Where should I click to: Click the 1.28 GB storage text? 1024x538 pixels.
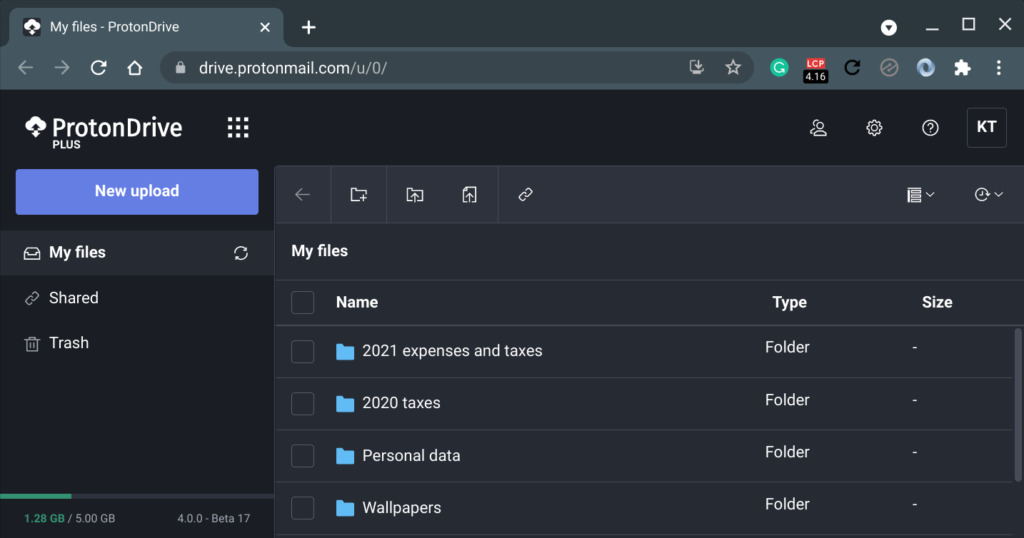[44, 518]
